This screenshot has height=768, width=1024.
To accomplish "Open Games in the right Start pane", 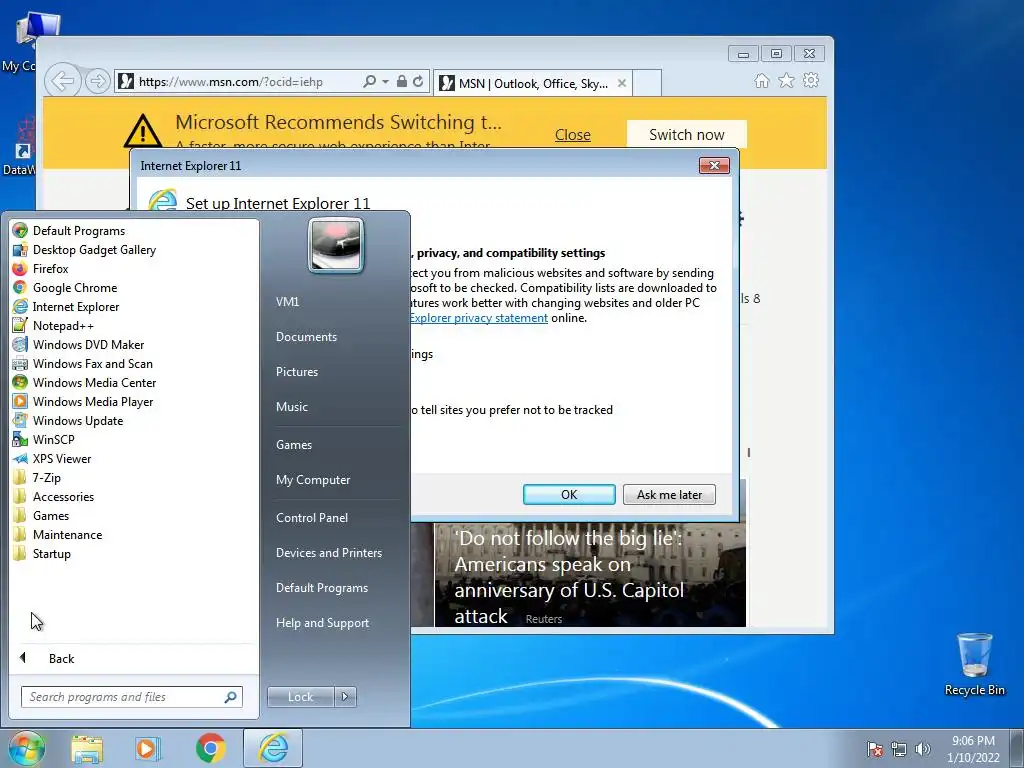I will pyautogui.click(x=294, y=445).
